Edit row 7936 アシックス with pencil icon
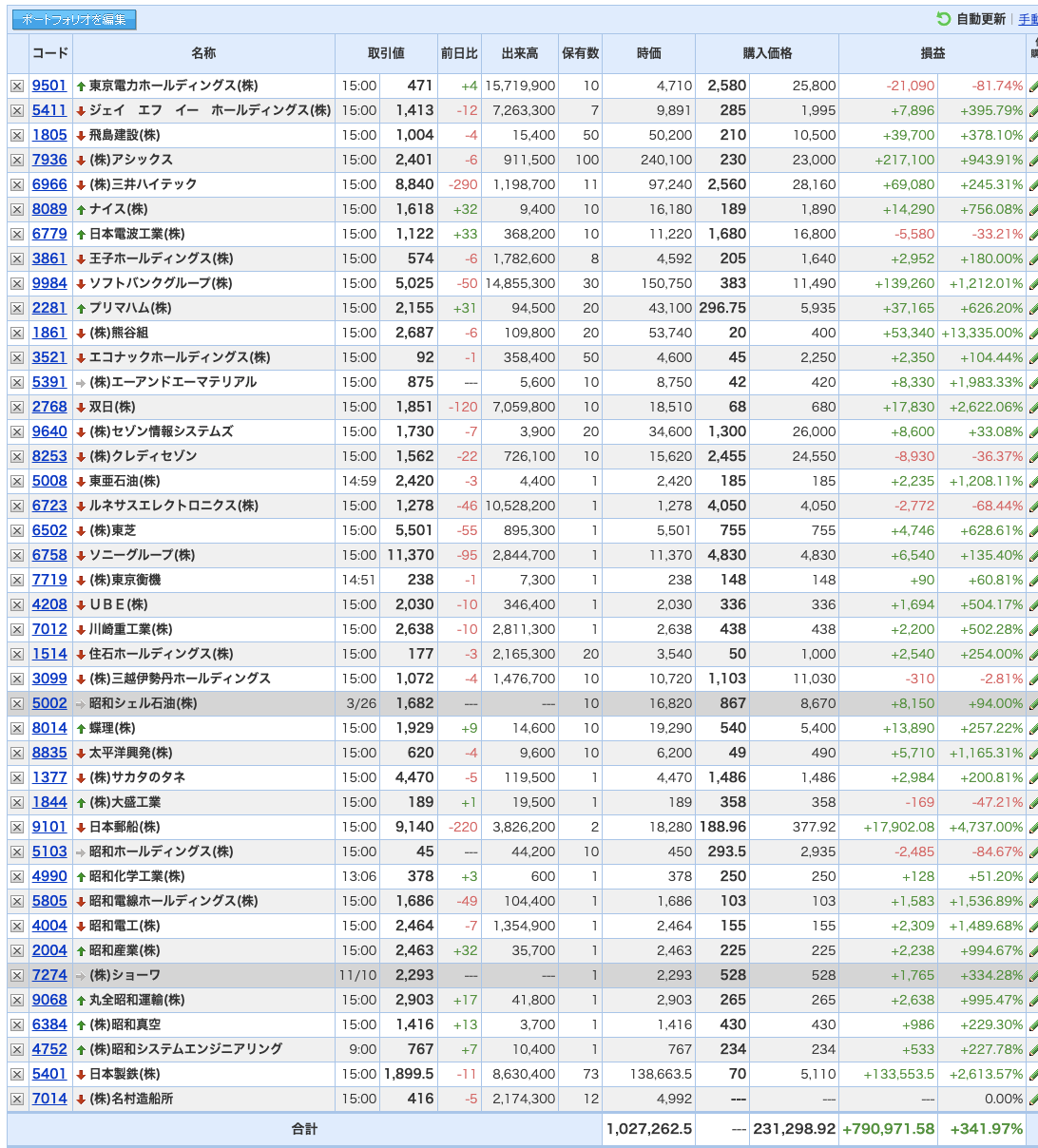 point(1033,160)
